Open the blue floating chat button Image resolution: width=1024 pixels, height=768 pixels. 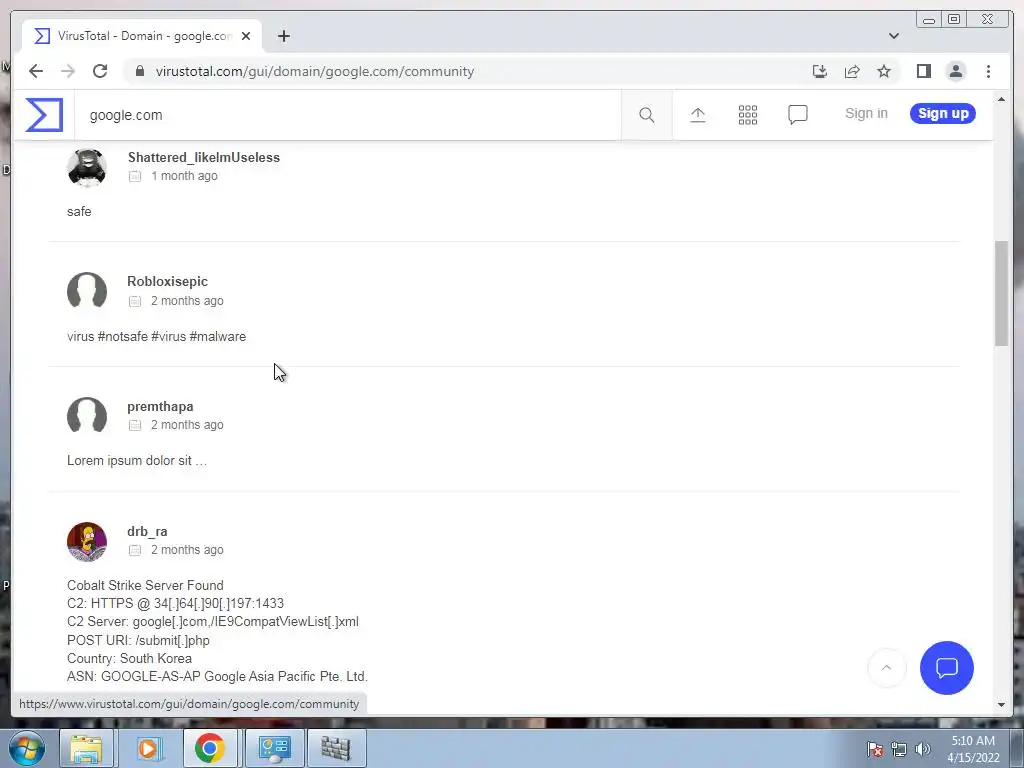tap(946, 667)
